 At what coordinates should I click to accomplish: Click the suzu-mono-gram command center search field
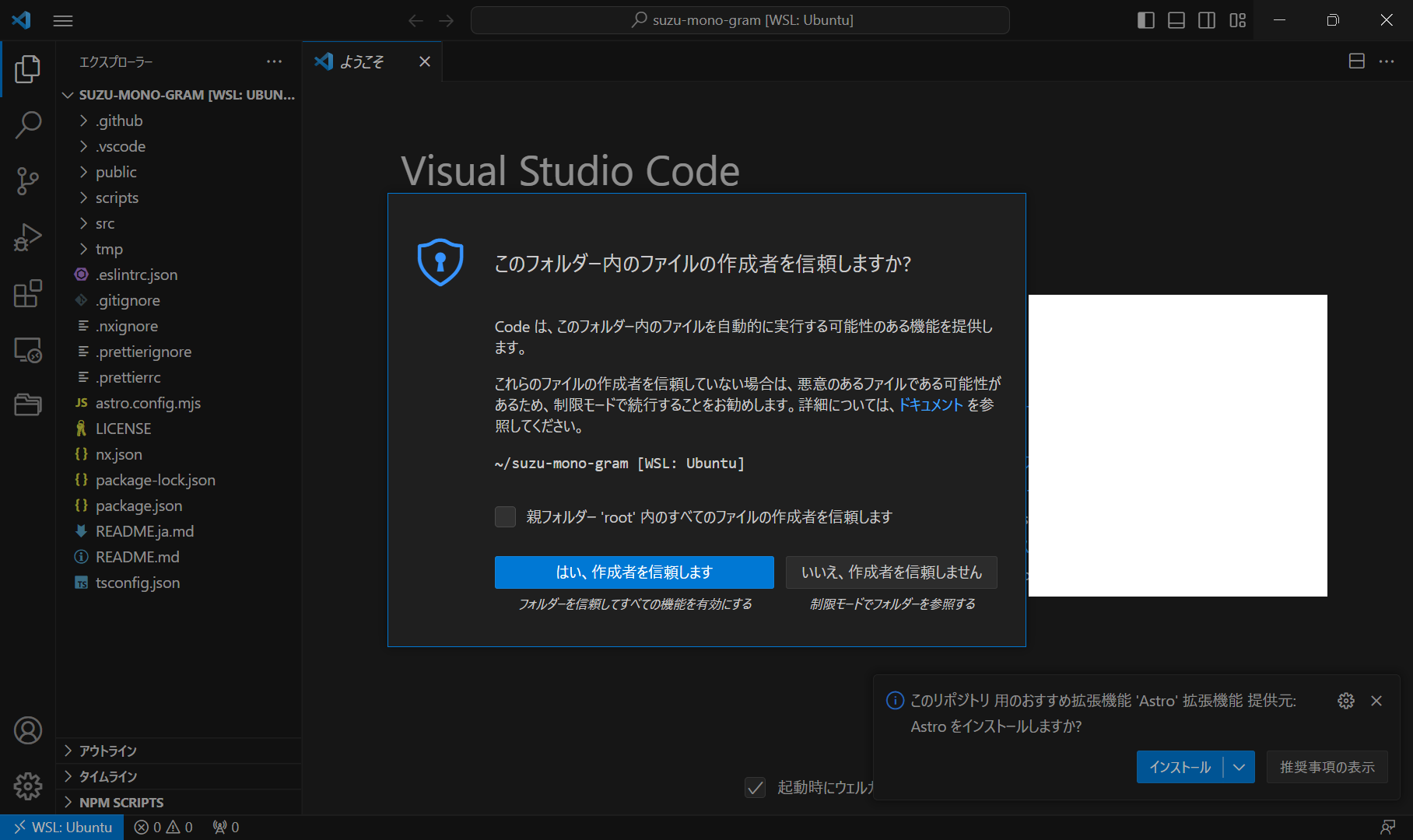[739, 20]
